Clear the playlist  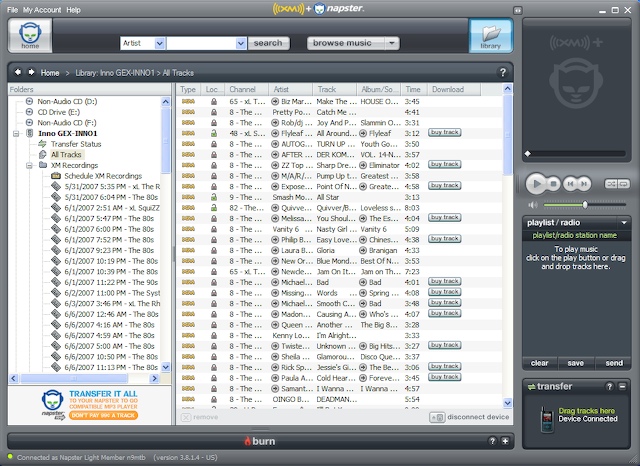[x=540, y=363]
